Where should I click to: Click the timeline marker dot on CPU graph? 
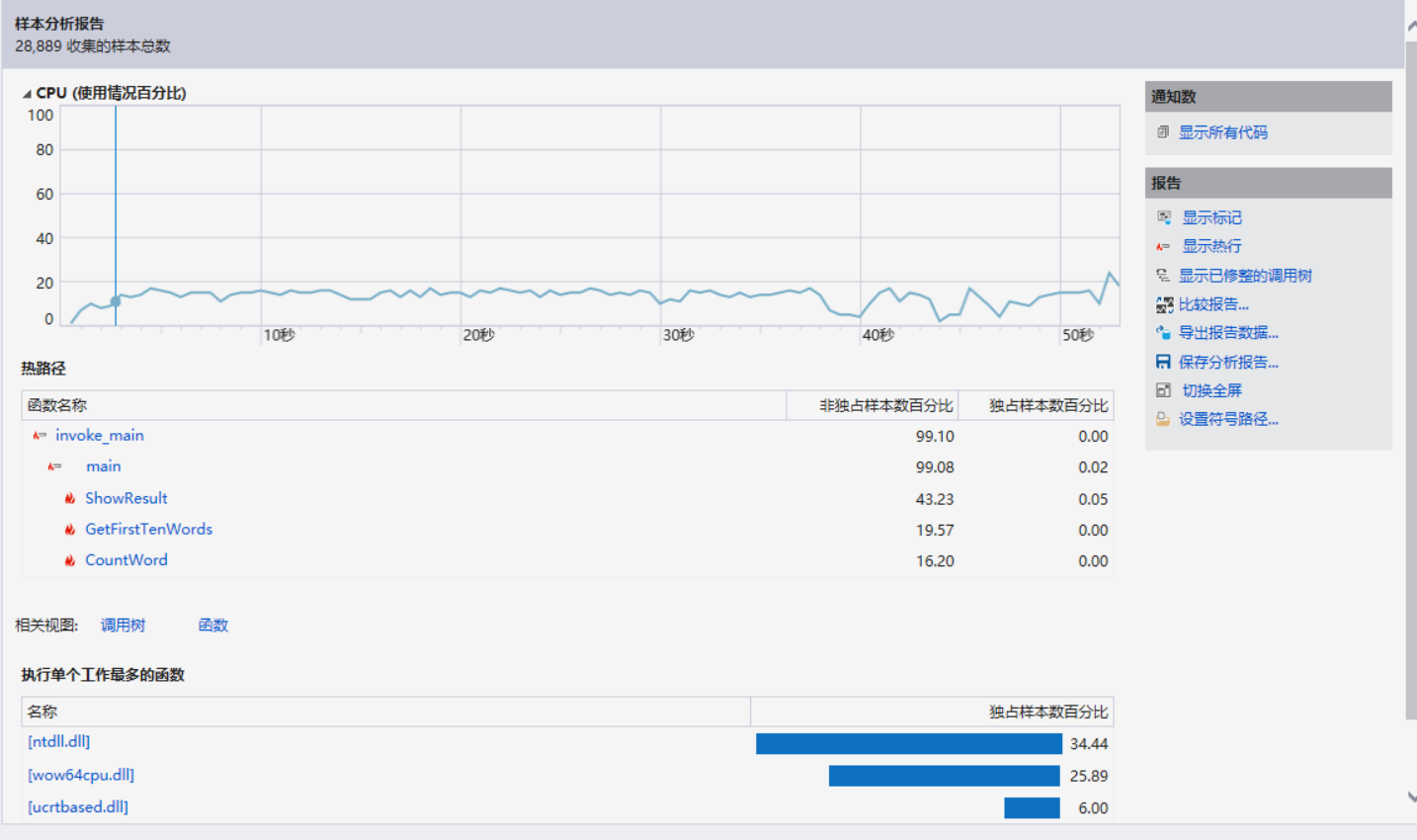pyautogui.click(x=116, y=301)
